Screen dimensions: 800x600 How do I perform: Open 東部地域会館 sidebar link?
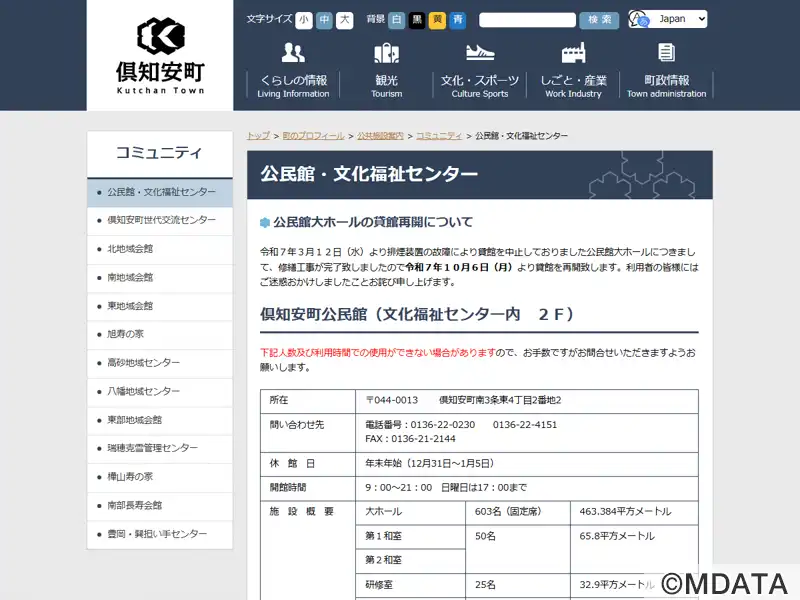pyautogui.click(x=160, y=420)
